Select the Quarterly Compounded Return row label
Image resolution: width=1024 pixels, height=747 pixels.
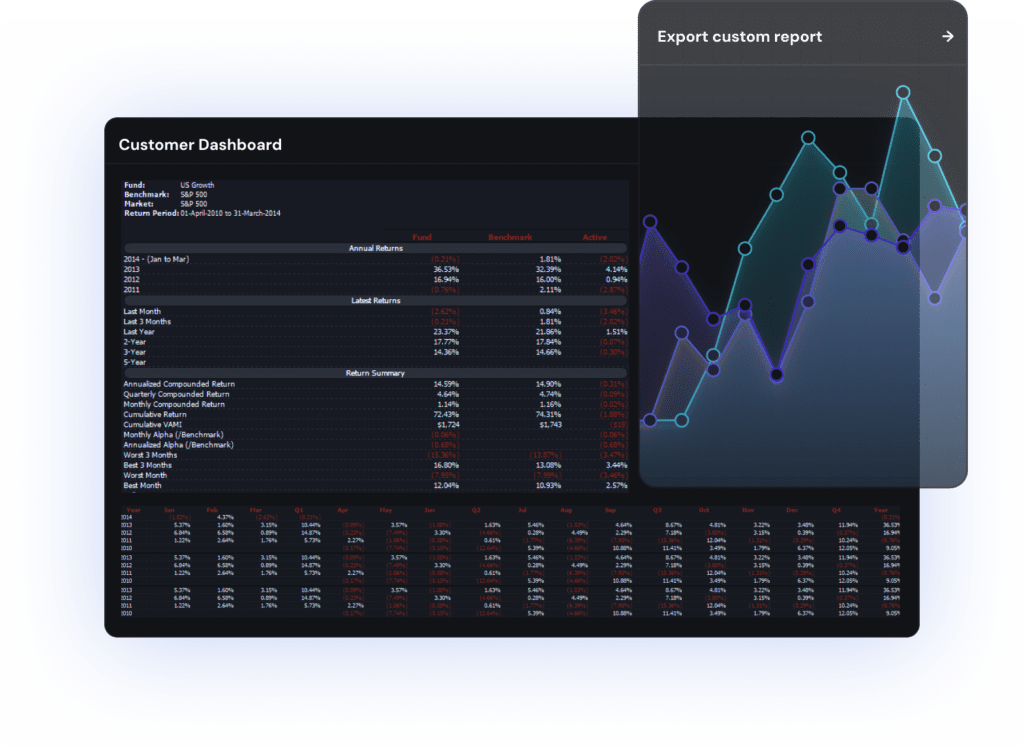click(x=176, y=394)
